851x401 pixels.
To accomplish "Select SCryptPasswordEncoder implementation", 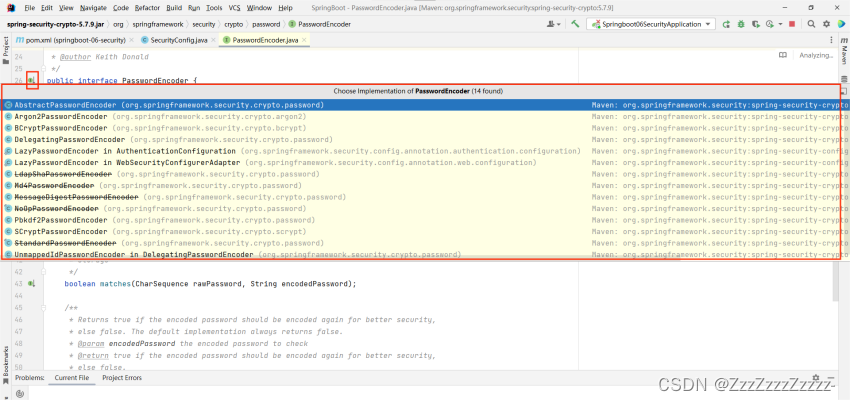I will tap(426, 232).
